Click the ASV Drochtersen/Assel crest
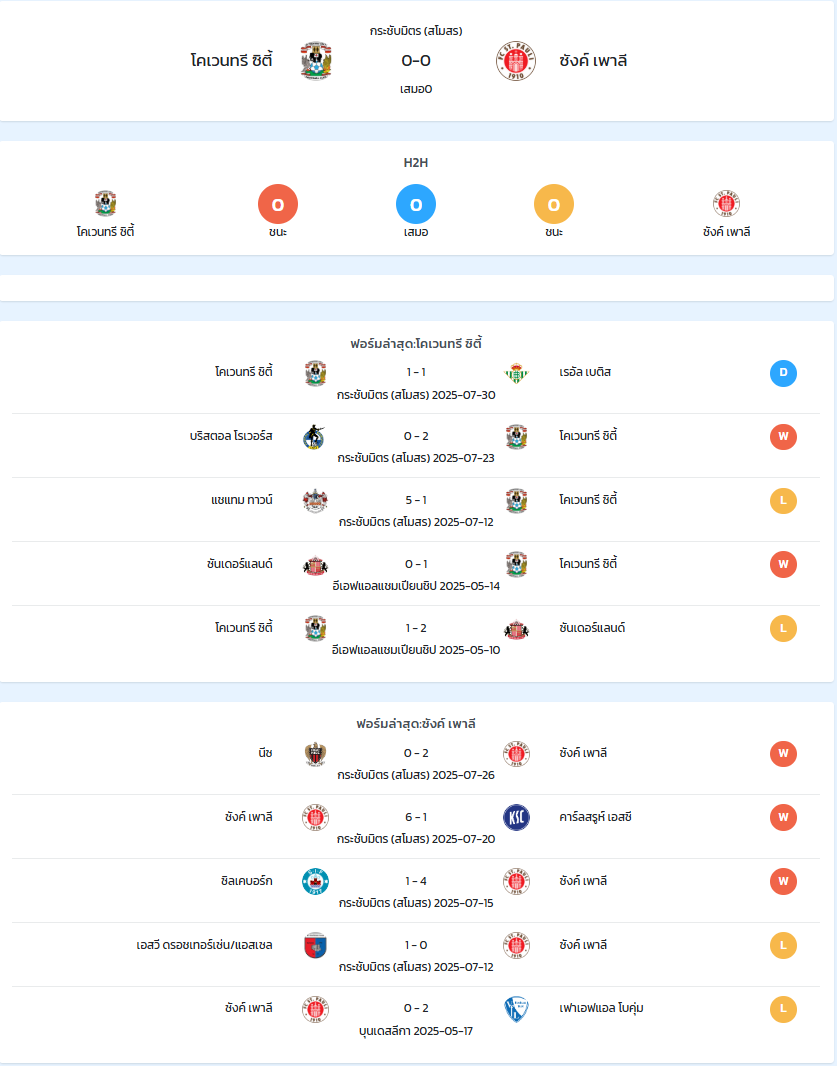Screen dimensions: 837x1066 tap(315, 946)
